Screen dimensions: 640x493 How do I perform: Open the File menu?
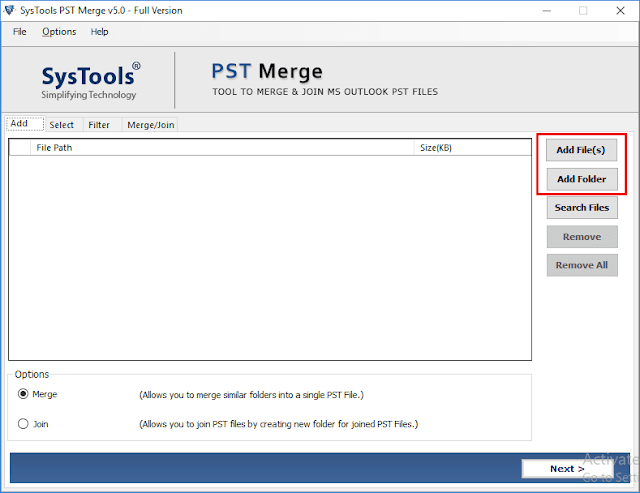[20, 32]
